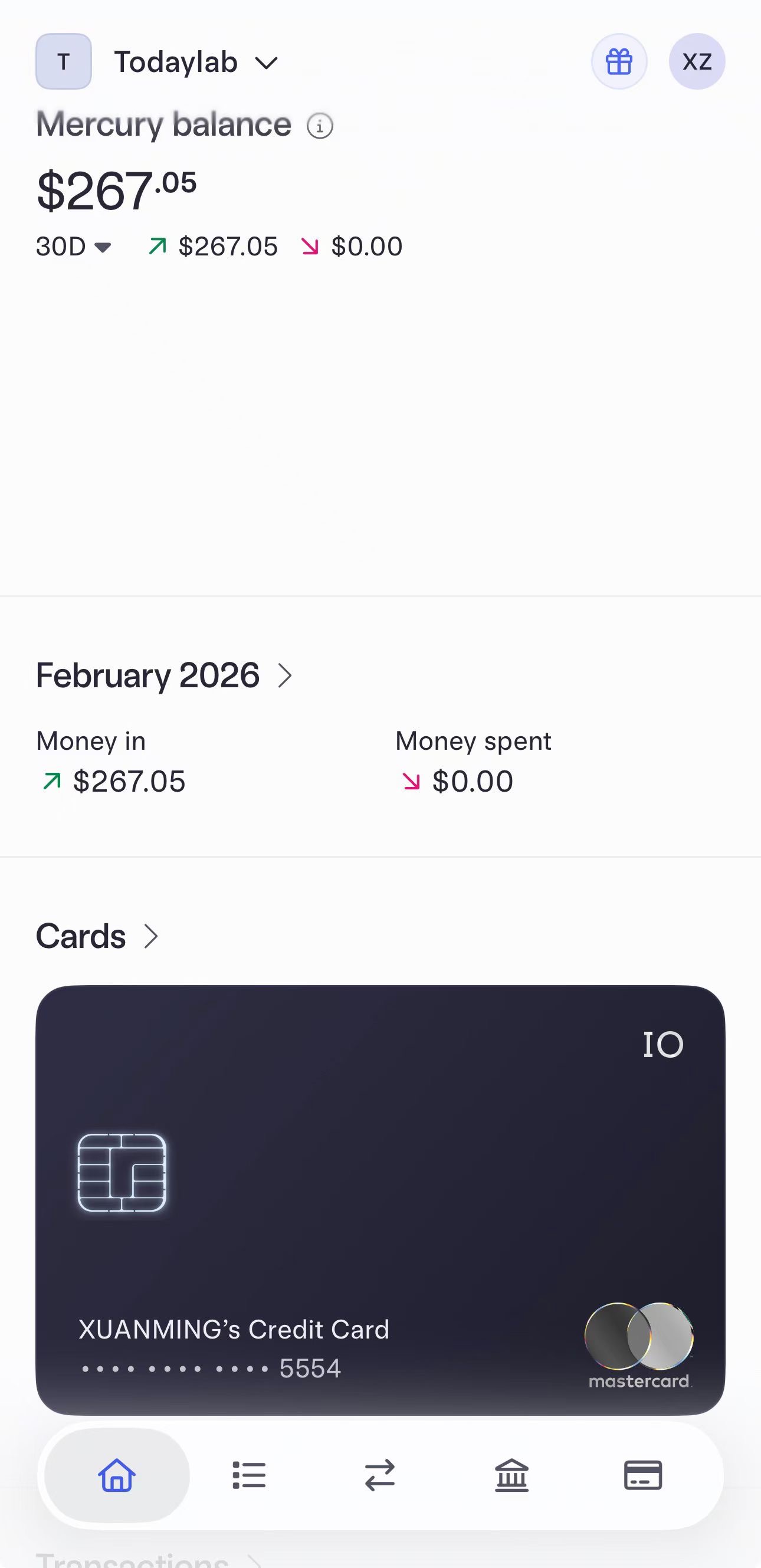This screenshot has height=1568, width=761.
Task: Click the Todaylab workspace name
Action: [176, 63]
